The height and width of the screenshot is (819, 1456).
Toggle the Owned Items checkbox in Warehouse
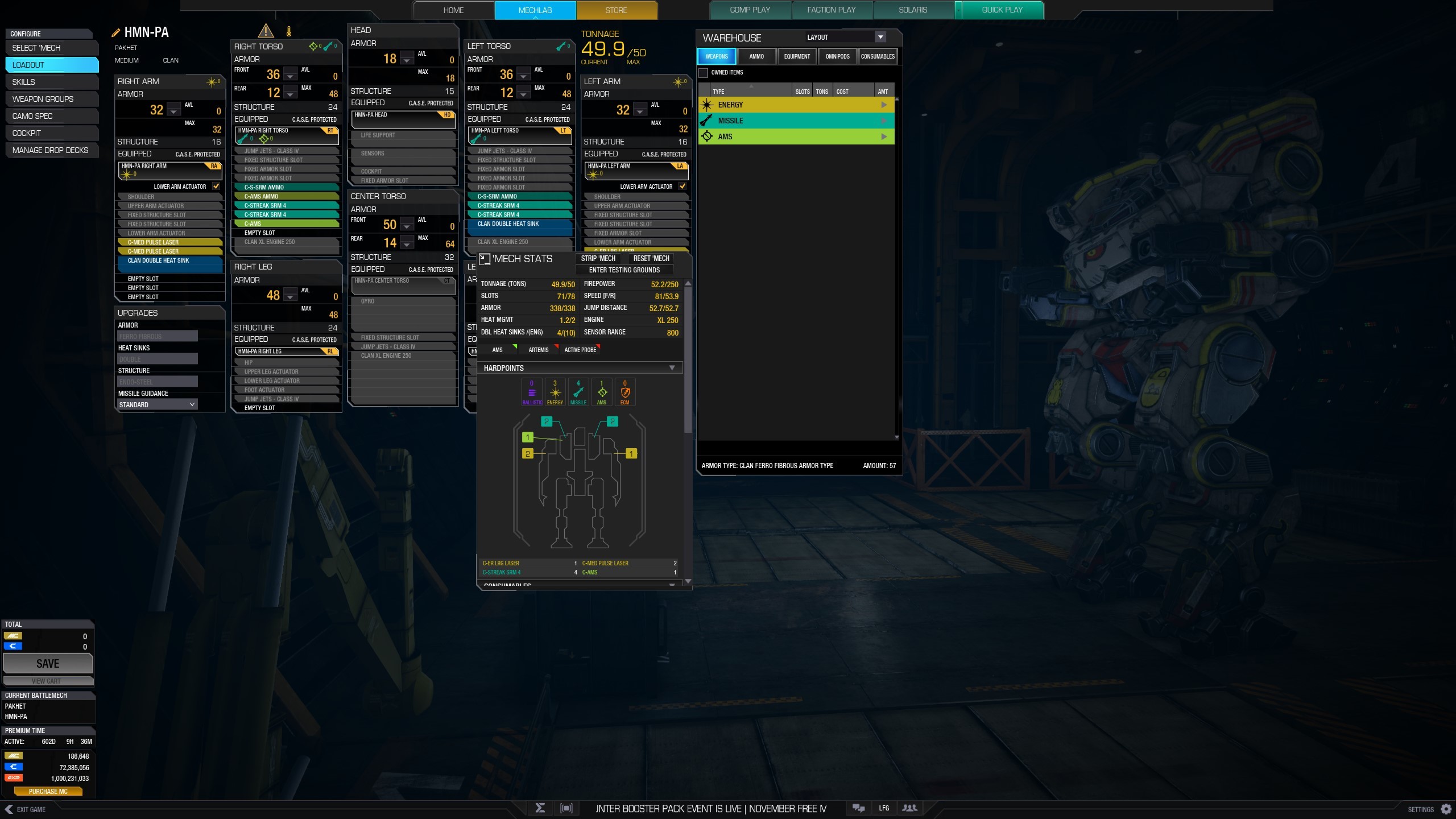pyautogui.click(x=703, y=73)
